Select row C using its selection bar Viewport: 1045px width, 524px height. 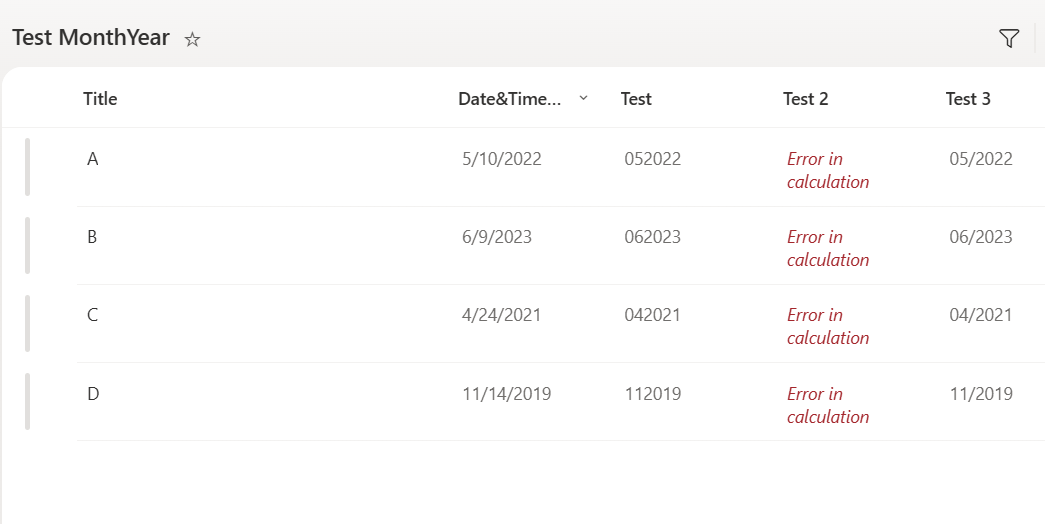pos(27,323)
